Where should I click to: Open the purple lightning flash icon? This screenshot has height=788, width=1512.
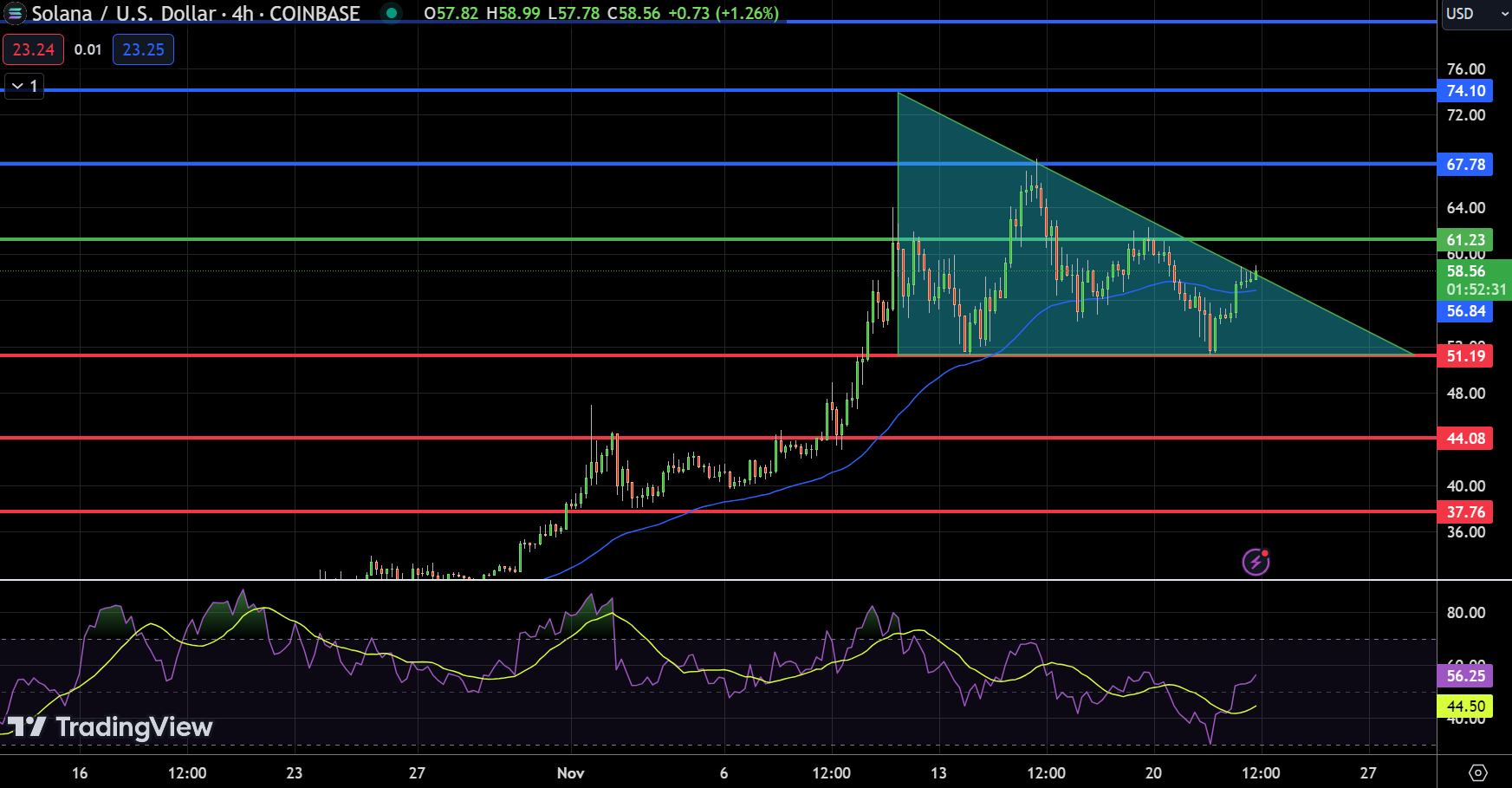point(1256,562)
